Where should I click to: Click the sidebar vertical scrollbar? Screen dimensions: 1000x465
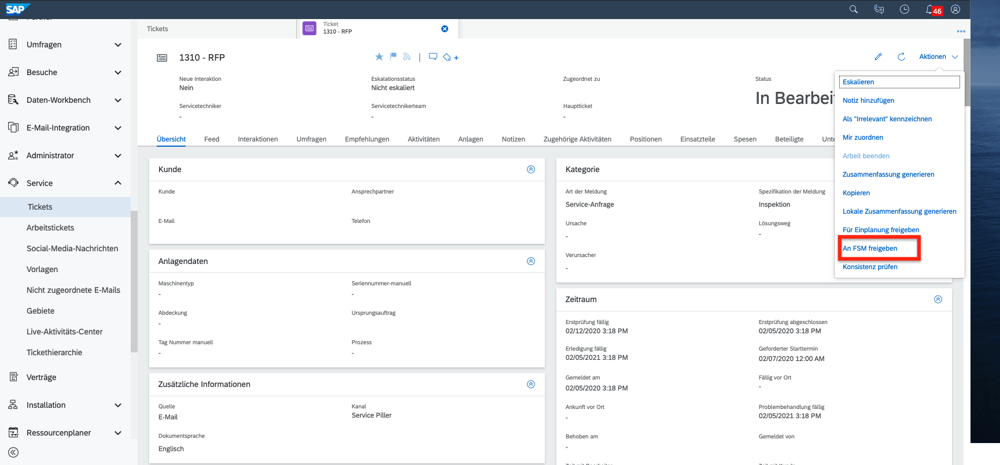[x=133, y=281]
